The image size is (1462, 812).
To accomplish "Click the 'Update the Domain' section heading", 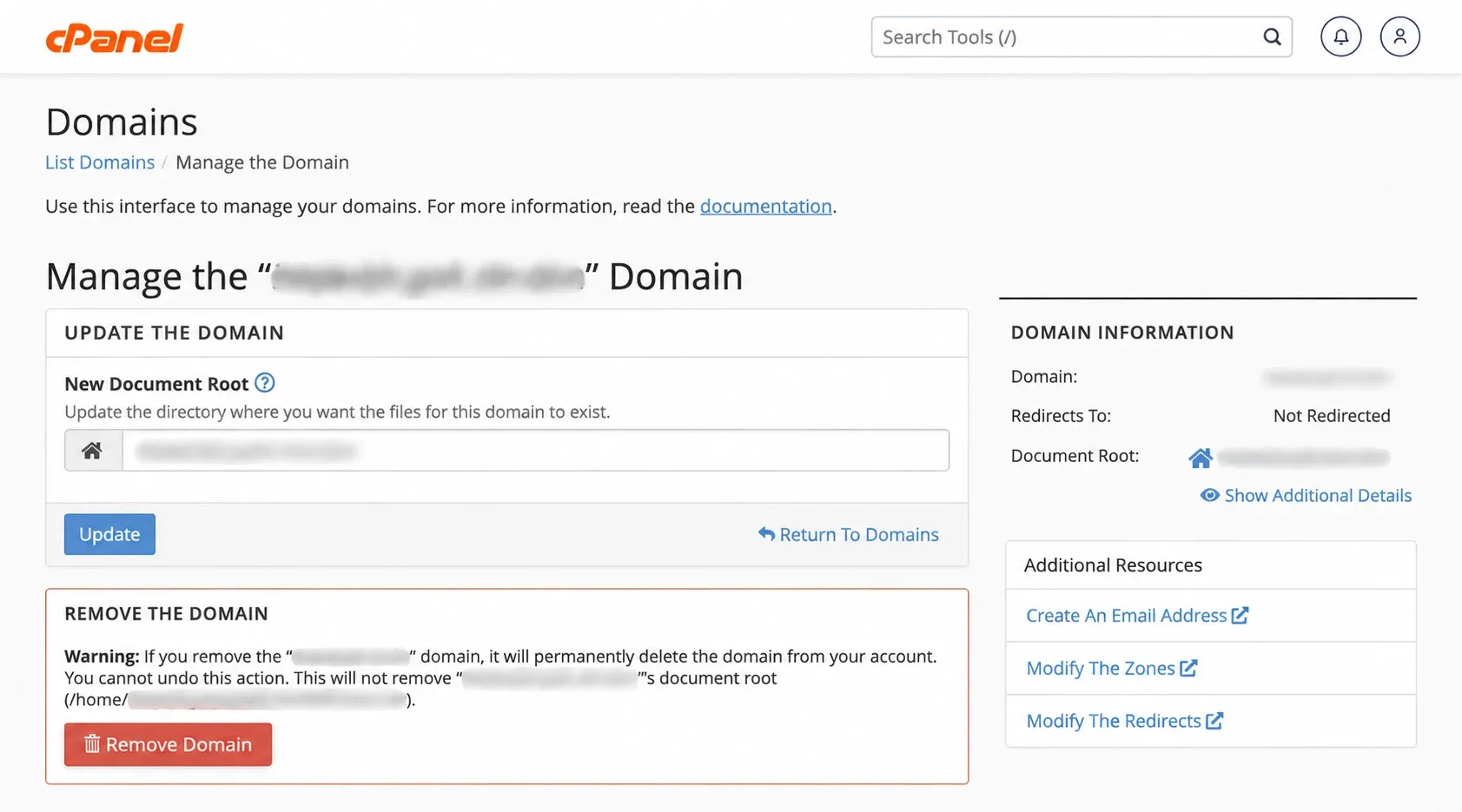I will (174, 333).
